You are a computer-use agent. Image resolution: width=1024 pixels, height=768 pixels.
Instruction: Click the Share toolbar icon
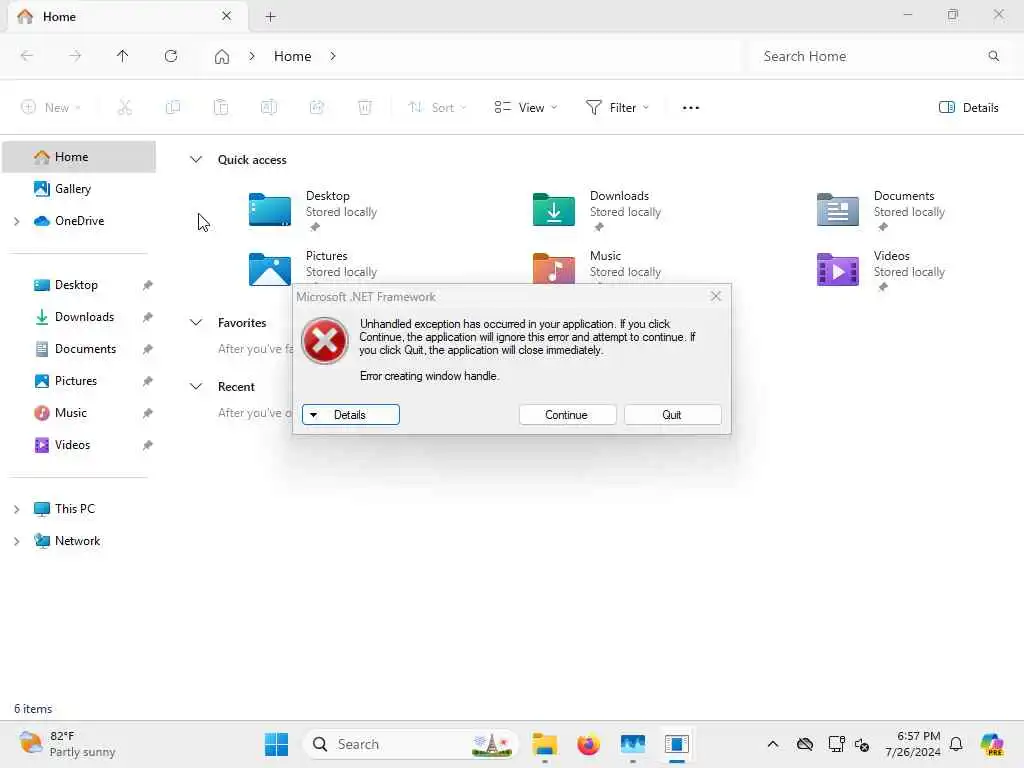click(317, 108)
